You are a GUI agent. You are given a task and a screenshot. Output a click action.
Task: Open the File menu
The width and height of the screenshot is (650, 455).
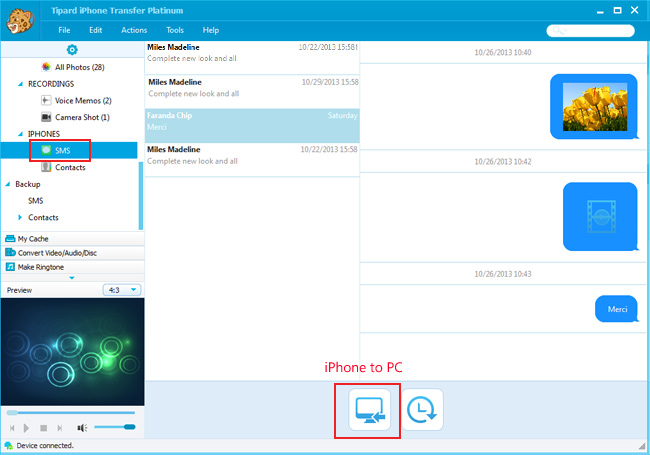64,30
